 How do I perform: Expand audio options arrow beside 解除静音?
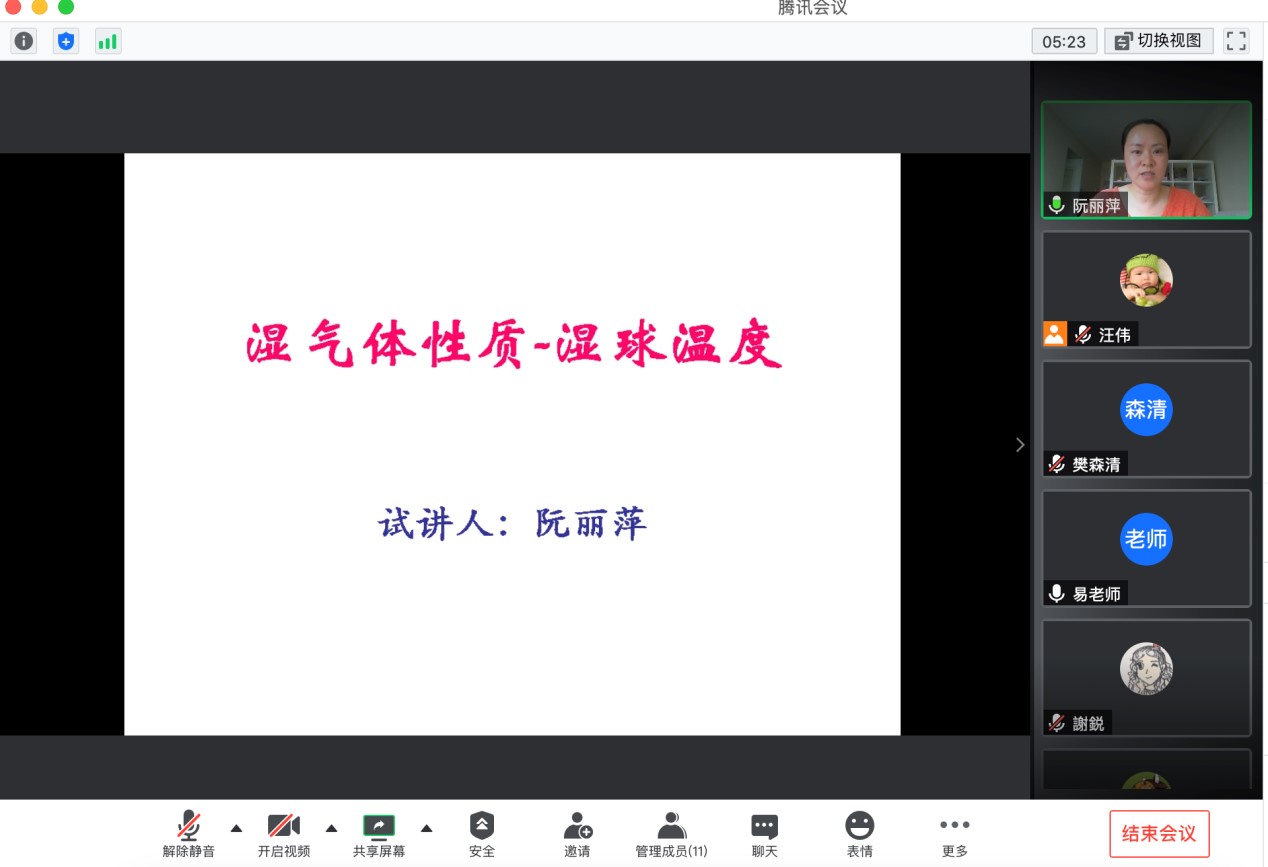[237, 828]
